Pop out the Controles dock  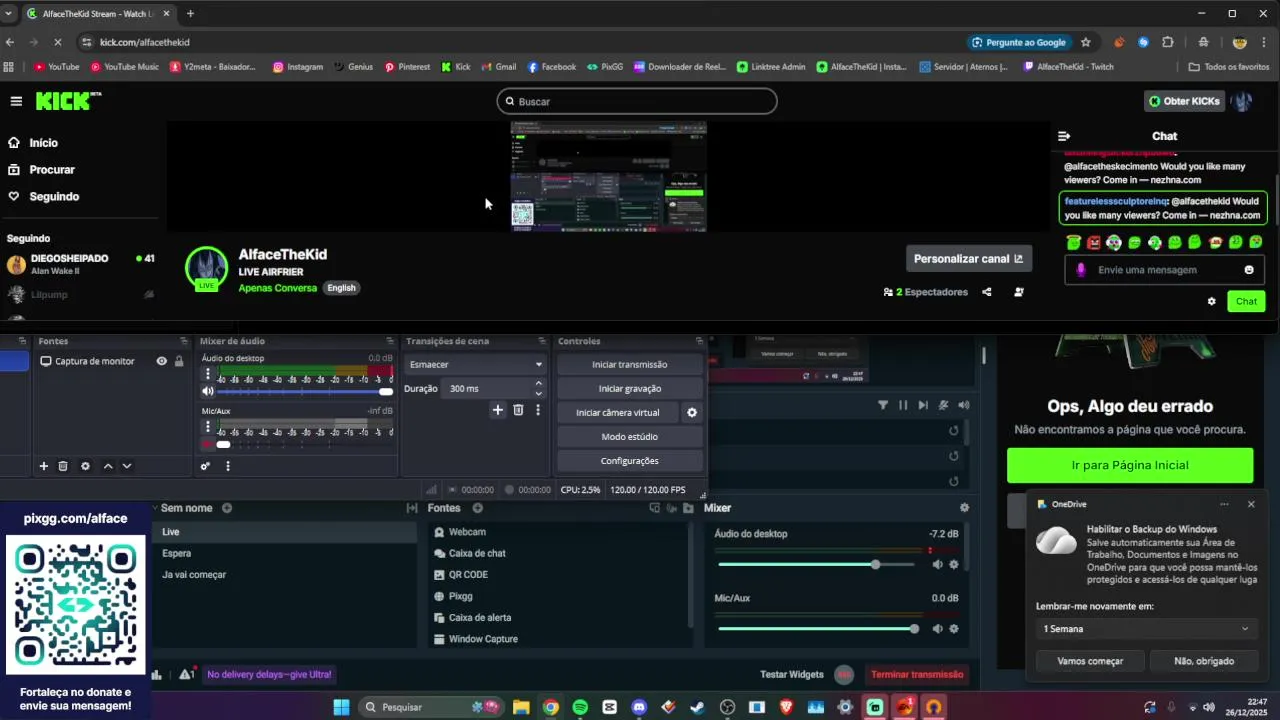click(697, 342)
